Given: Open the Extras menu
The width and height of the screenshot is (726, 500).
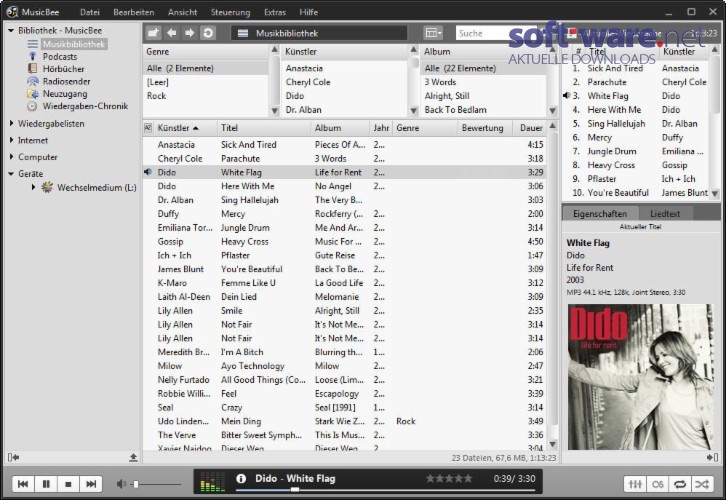Looking at the screenshot, I should tap(275, 12).
